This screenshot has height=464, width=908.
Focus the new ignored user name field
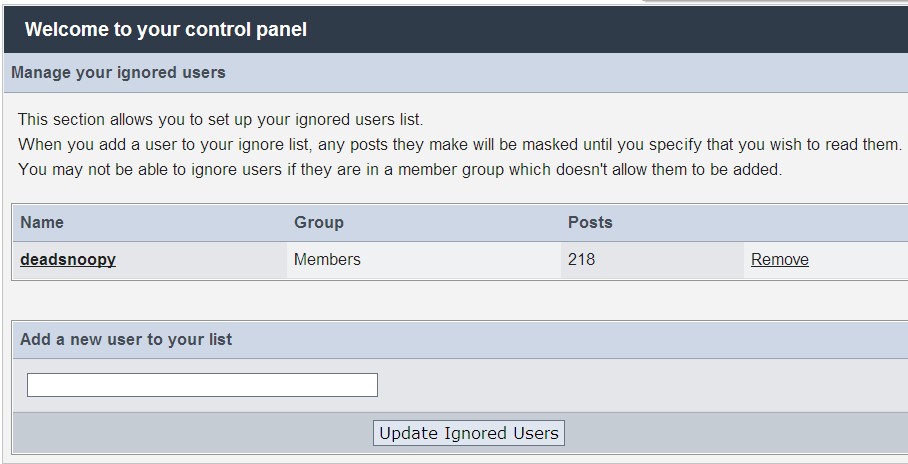(x=202, y=385)
